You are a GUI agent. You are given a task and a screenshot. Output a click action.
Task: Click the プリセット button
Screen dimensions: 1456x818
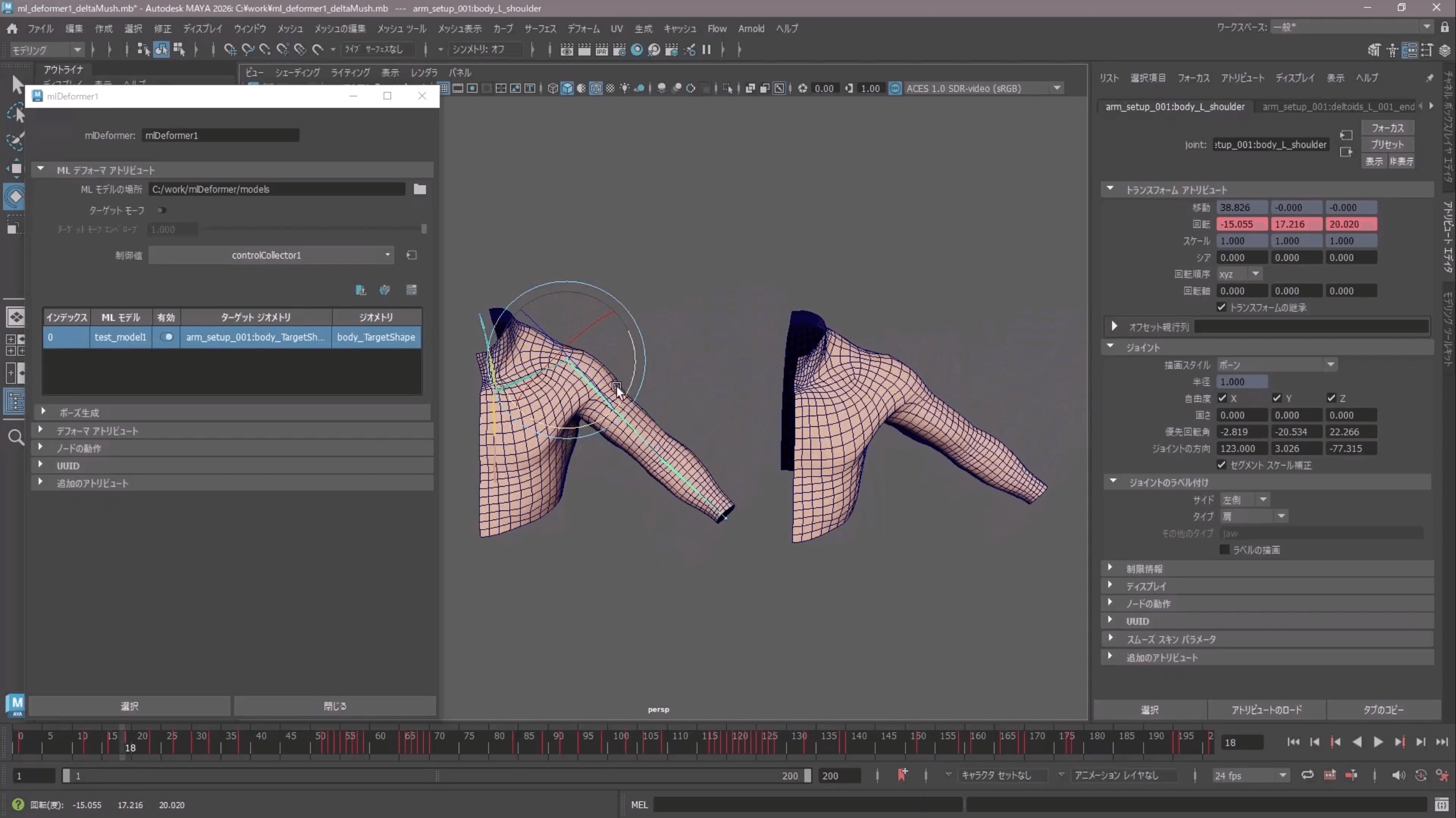(1387, 144)
